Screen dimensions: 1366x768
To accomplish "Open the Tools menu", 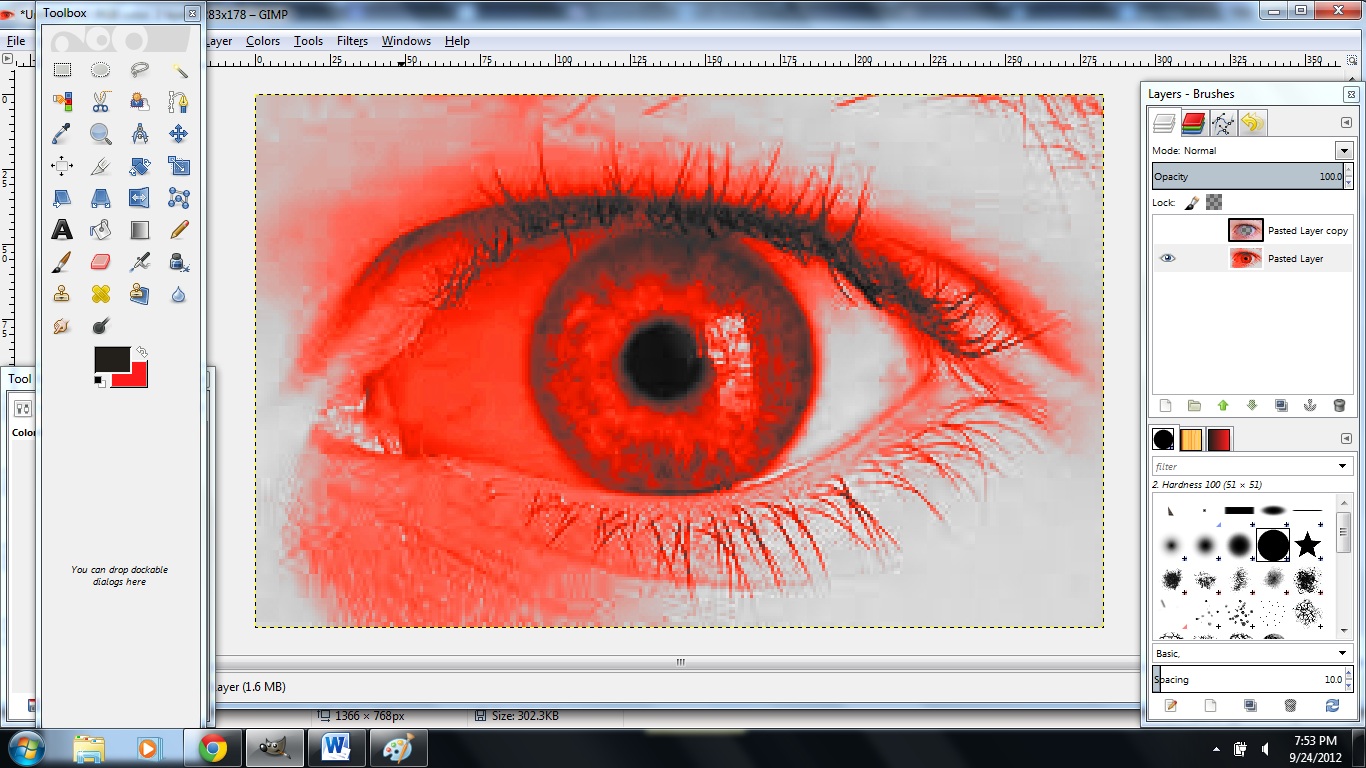I will [308, 41].
